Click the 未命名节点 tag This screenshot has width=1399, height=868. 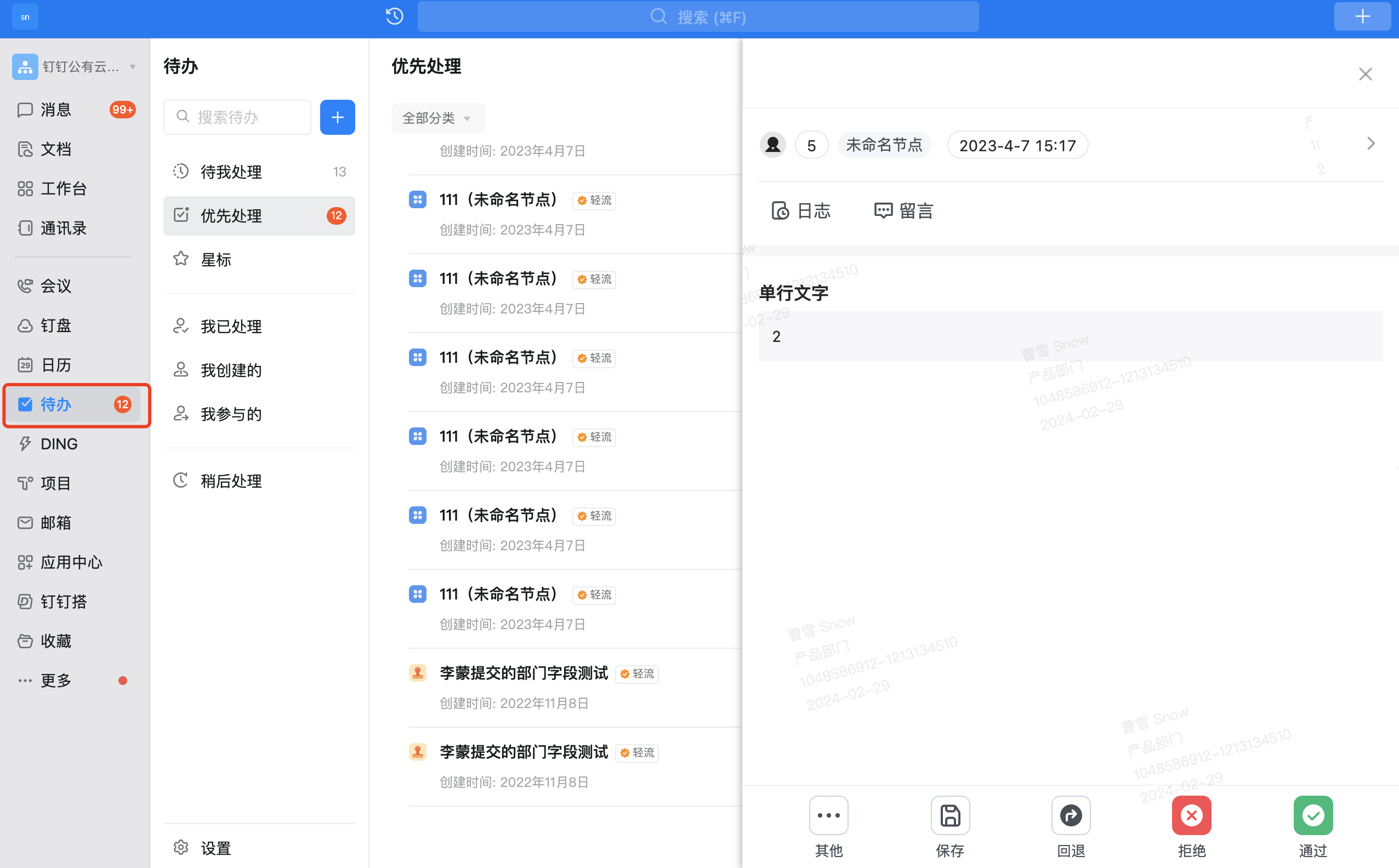884,145
